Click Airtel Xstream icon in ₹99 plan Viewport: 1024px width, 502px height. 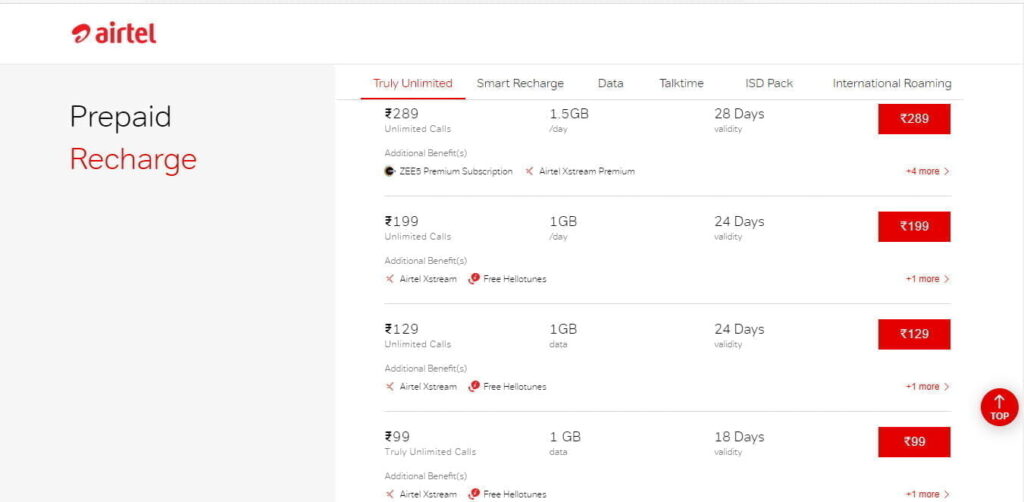click(389, 494)
